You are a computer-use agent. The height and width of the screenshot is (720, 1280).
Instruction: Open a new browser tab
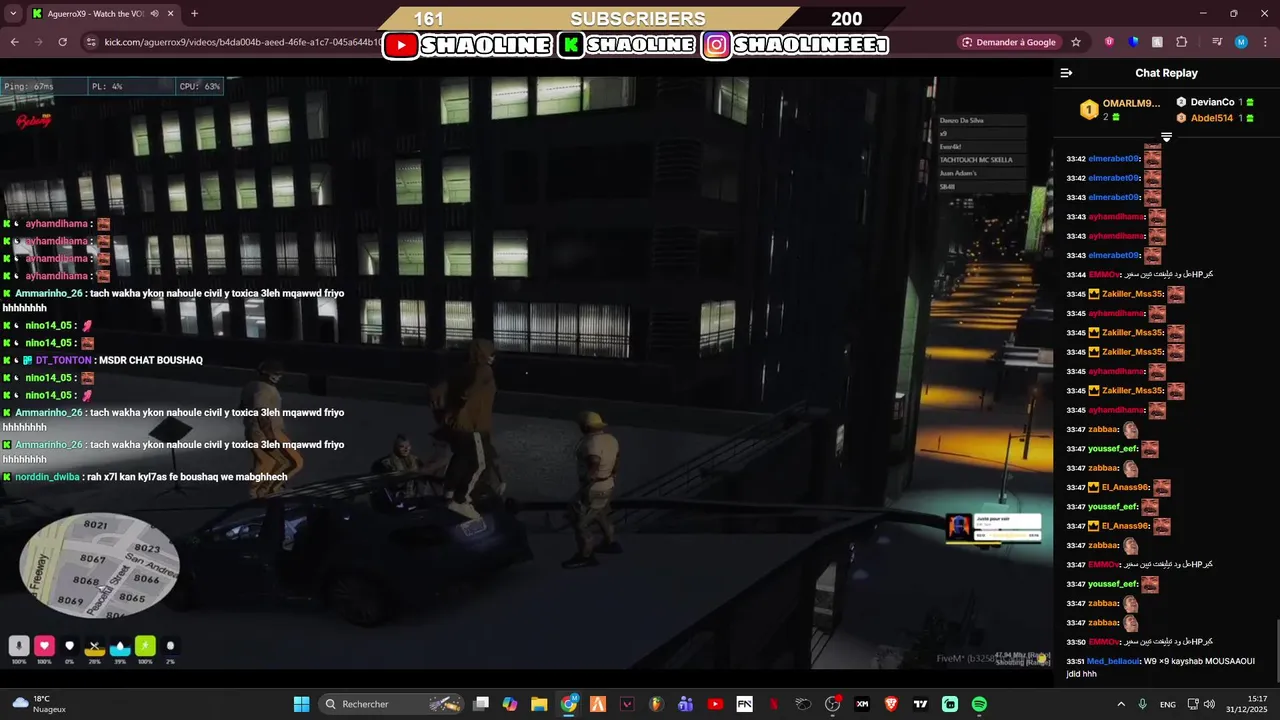pyautogui.click(x=194, y=14)
